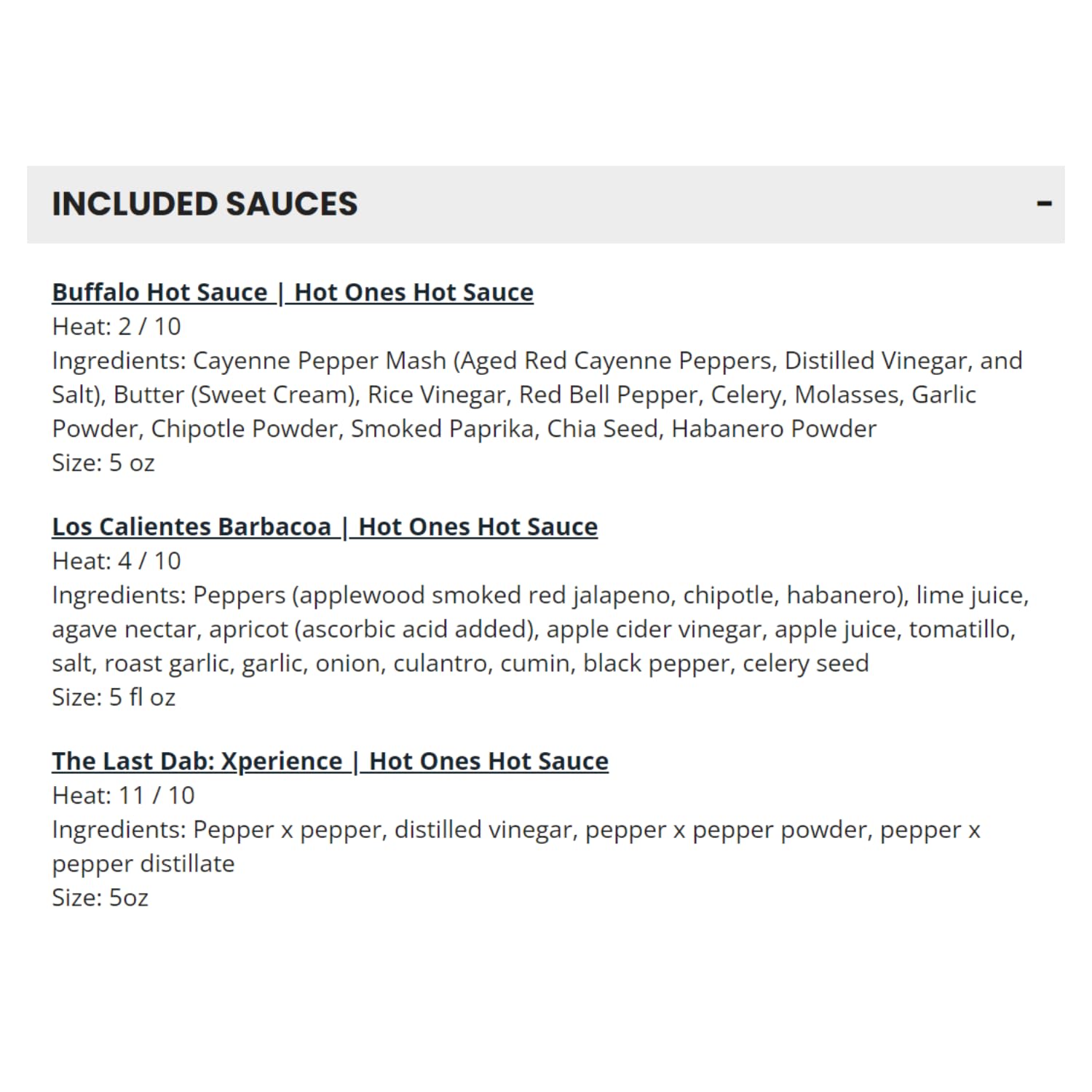Click the INCLUDED SAUCES heading text
This screenshot has height=1092, width=1092.
[x=205, y=204]
